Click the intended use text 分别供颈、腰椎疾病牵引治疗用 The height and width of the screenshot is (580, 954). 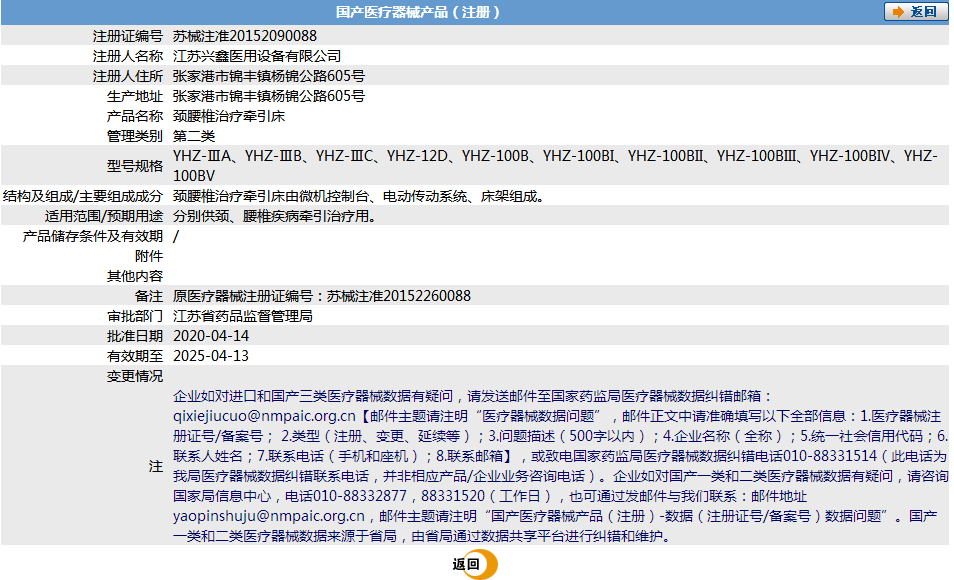pyautogui.click(x=274, y=216)
